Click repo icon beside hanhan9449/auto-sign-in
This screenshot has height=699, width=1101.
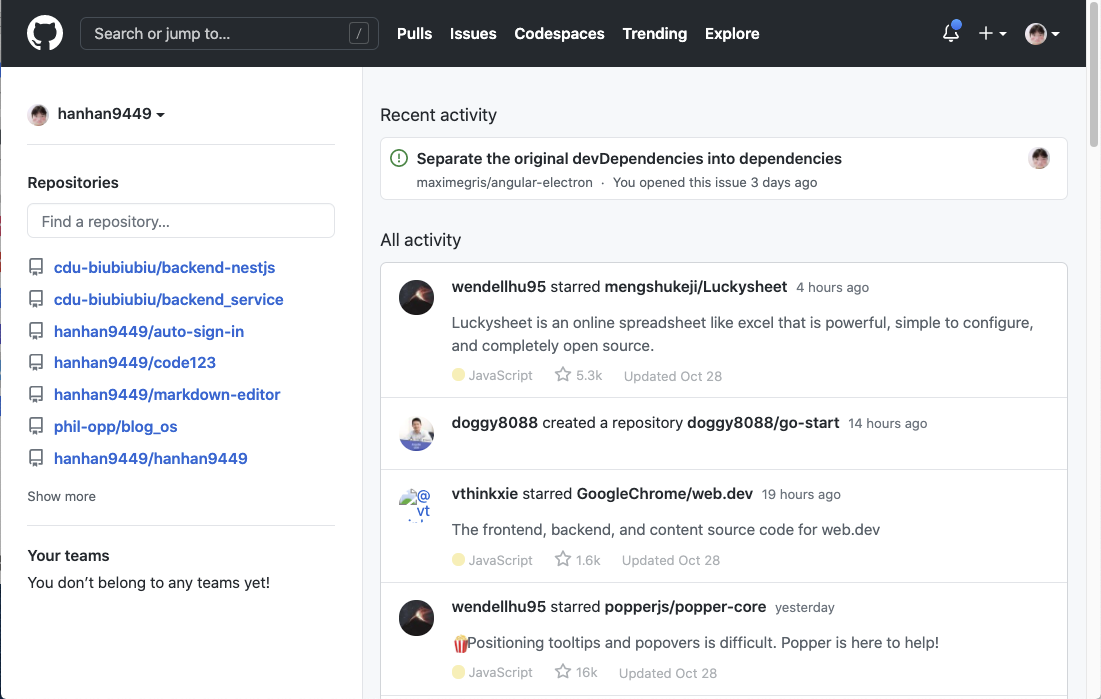[x=36, y=331]
